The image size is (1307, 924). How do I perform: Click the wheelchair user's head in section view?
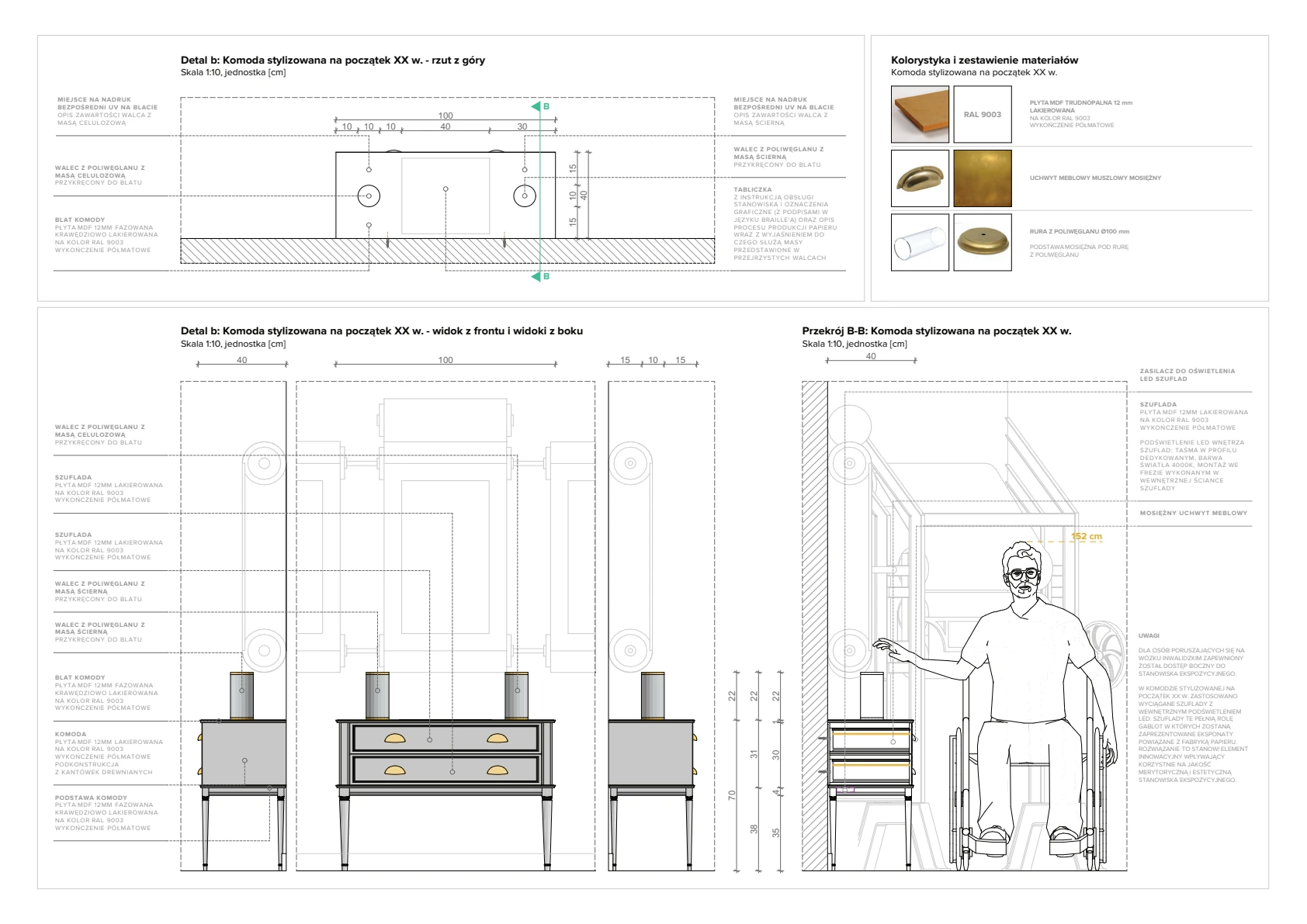click(1021, 575)
